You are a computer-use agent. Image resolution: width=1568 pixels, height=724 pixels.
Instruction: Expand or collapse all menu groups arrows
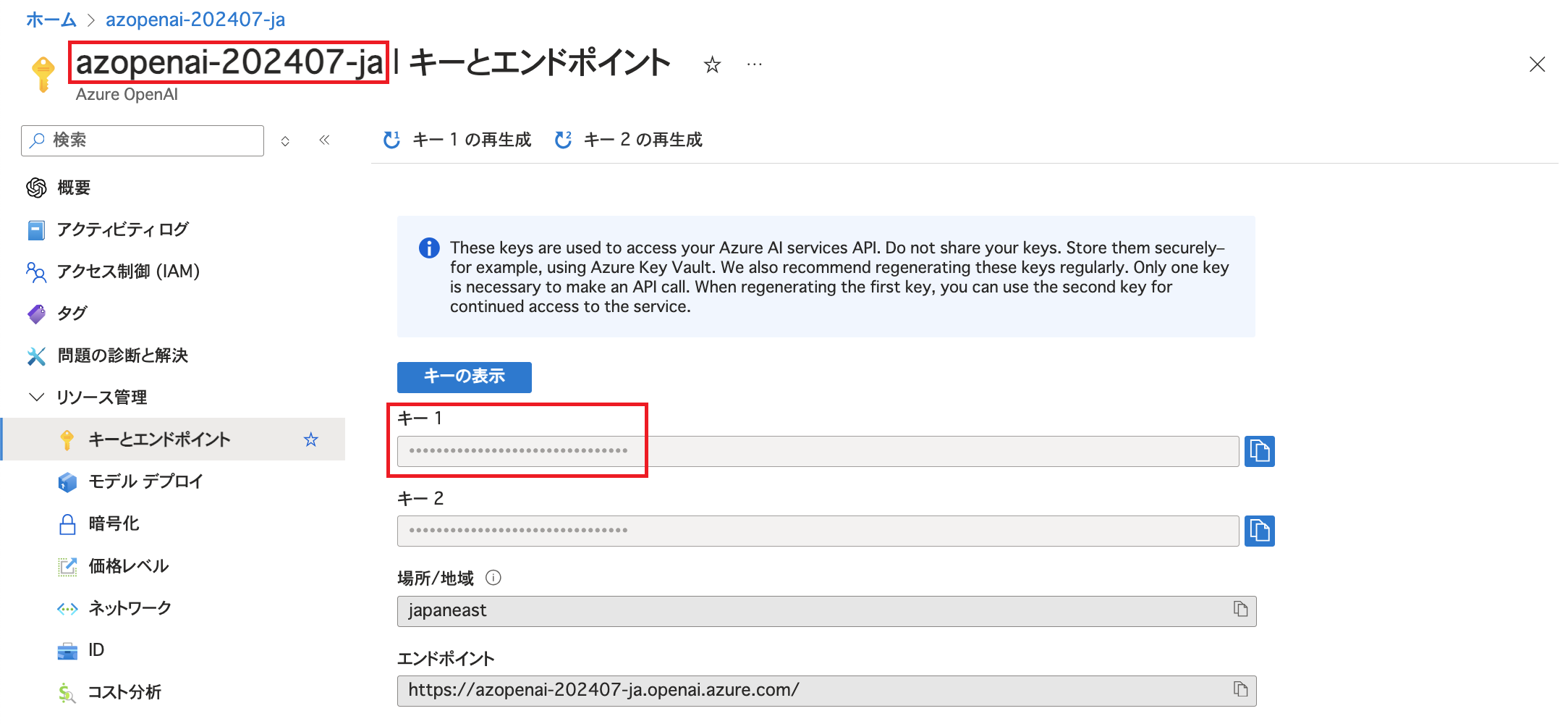[x=285, y=141]
